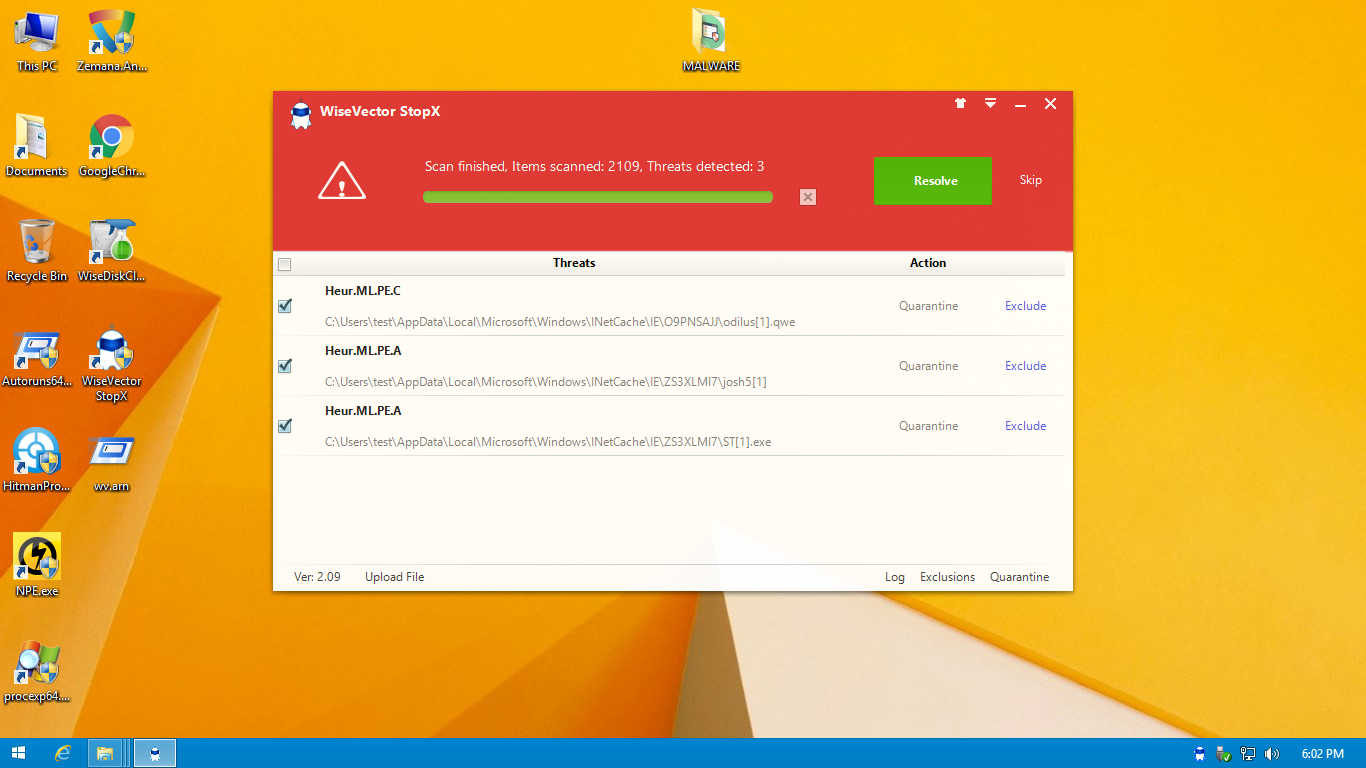Select the Heur.ML.PE.C threat name
Screen dimensions: 1366x768
[363, 291]
